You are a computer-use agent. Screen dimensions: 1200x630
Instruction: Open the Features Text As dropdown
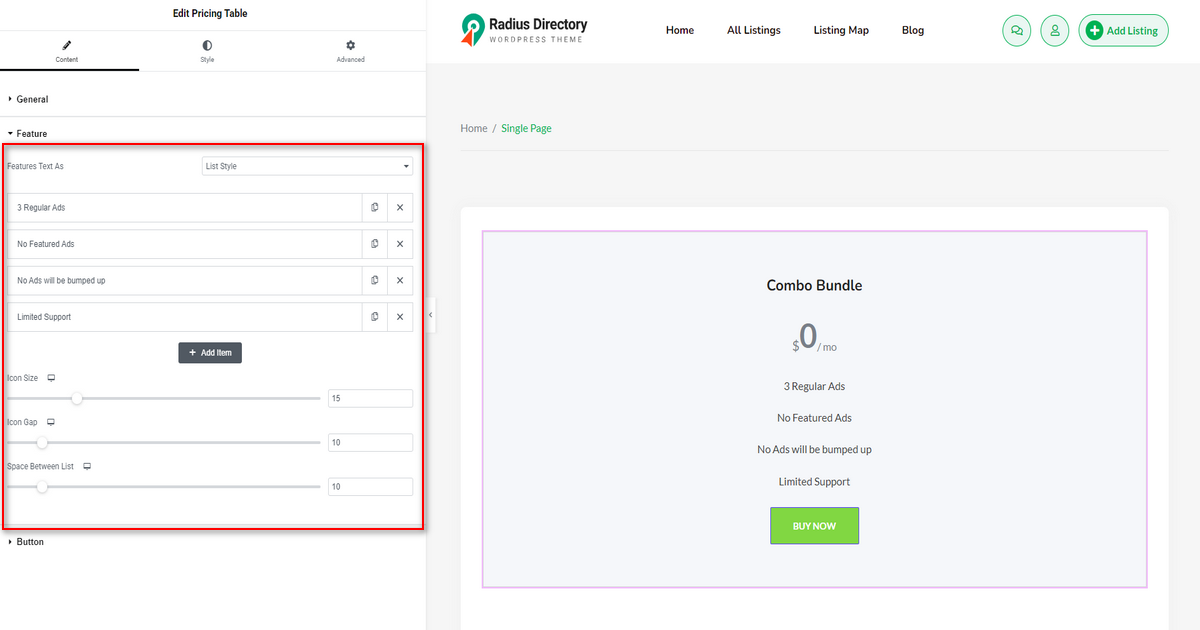click(x=307, y=166)
